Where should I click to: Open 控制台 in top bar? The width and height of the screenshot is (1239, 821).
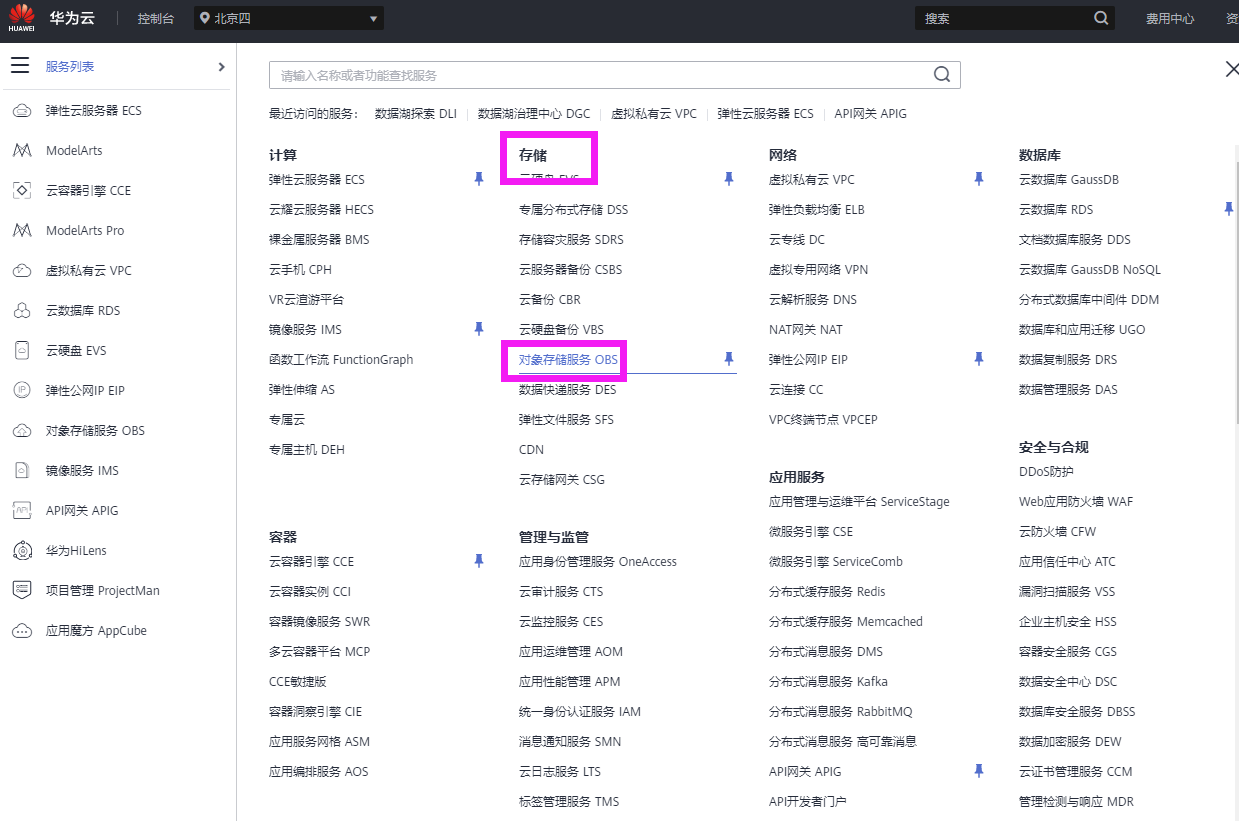(x=154, y=18)
